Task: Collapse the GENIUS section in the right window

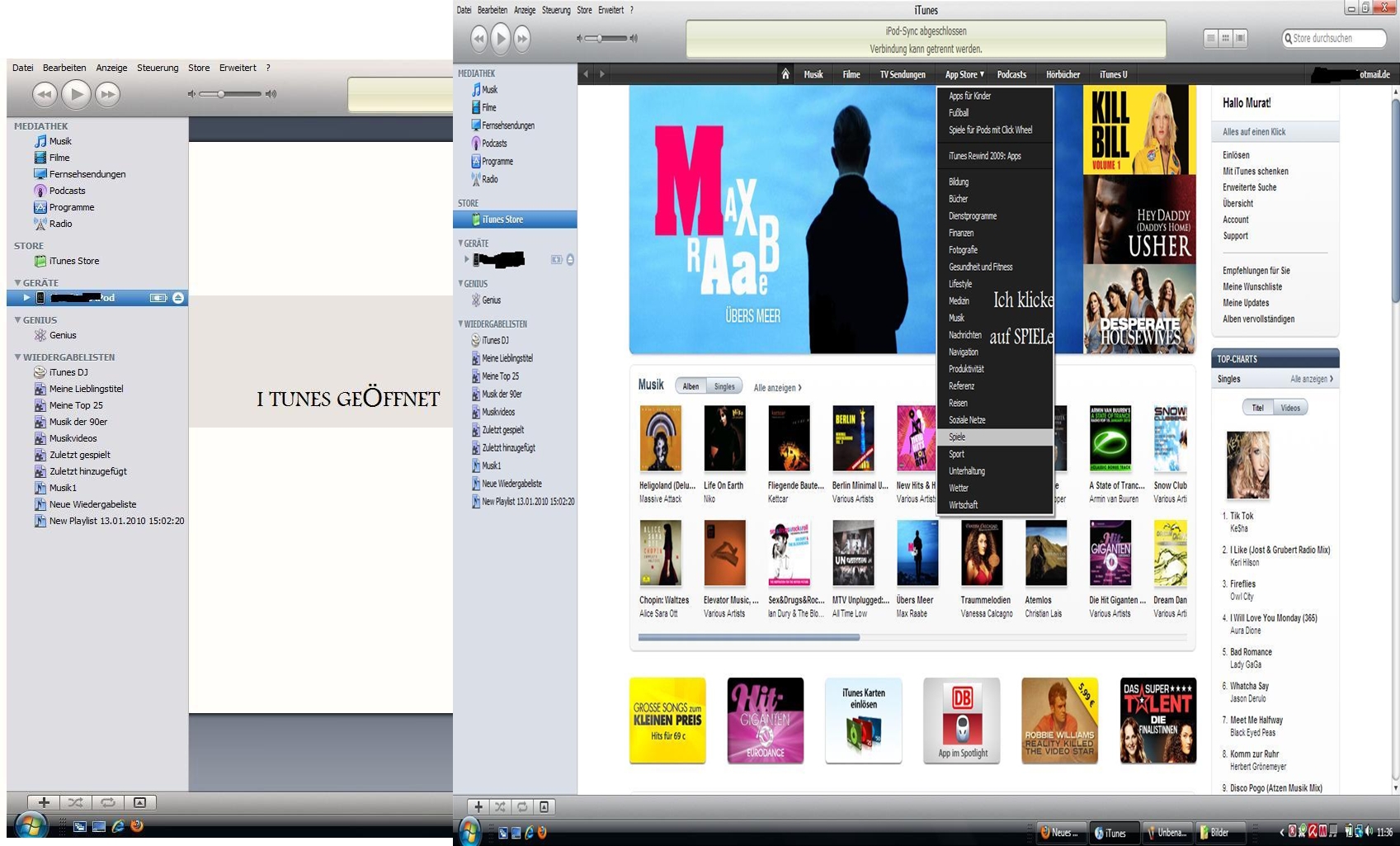Action: coord(460,283)
